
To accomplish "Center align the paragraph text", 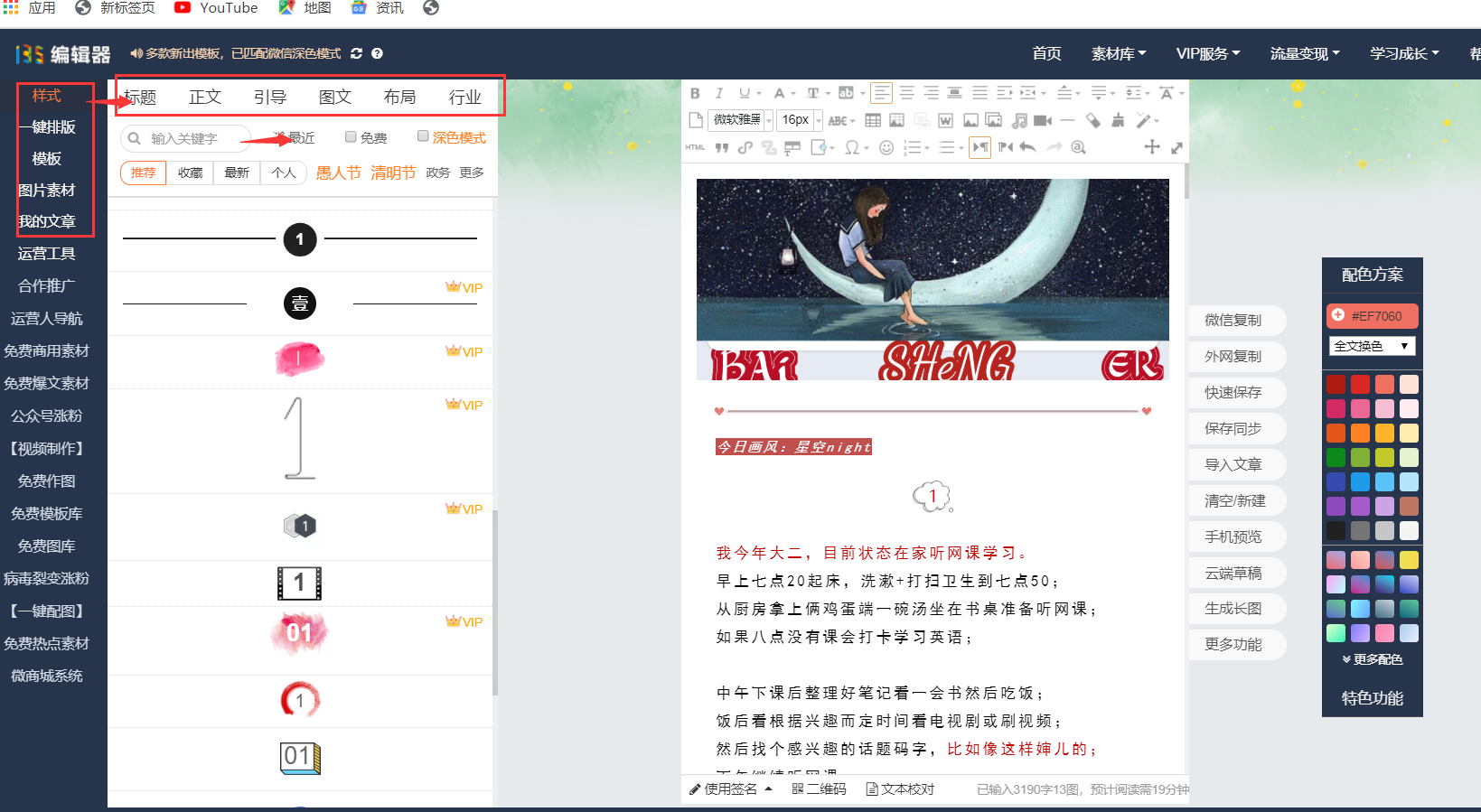I will coord(906,93).
